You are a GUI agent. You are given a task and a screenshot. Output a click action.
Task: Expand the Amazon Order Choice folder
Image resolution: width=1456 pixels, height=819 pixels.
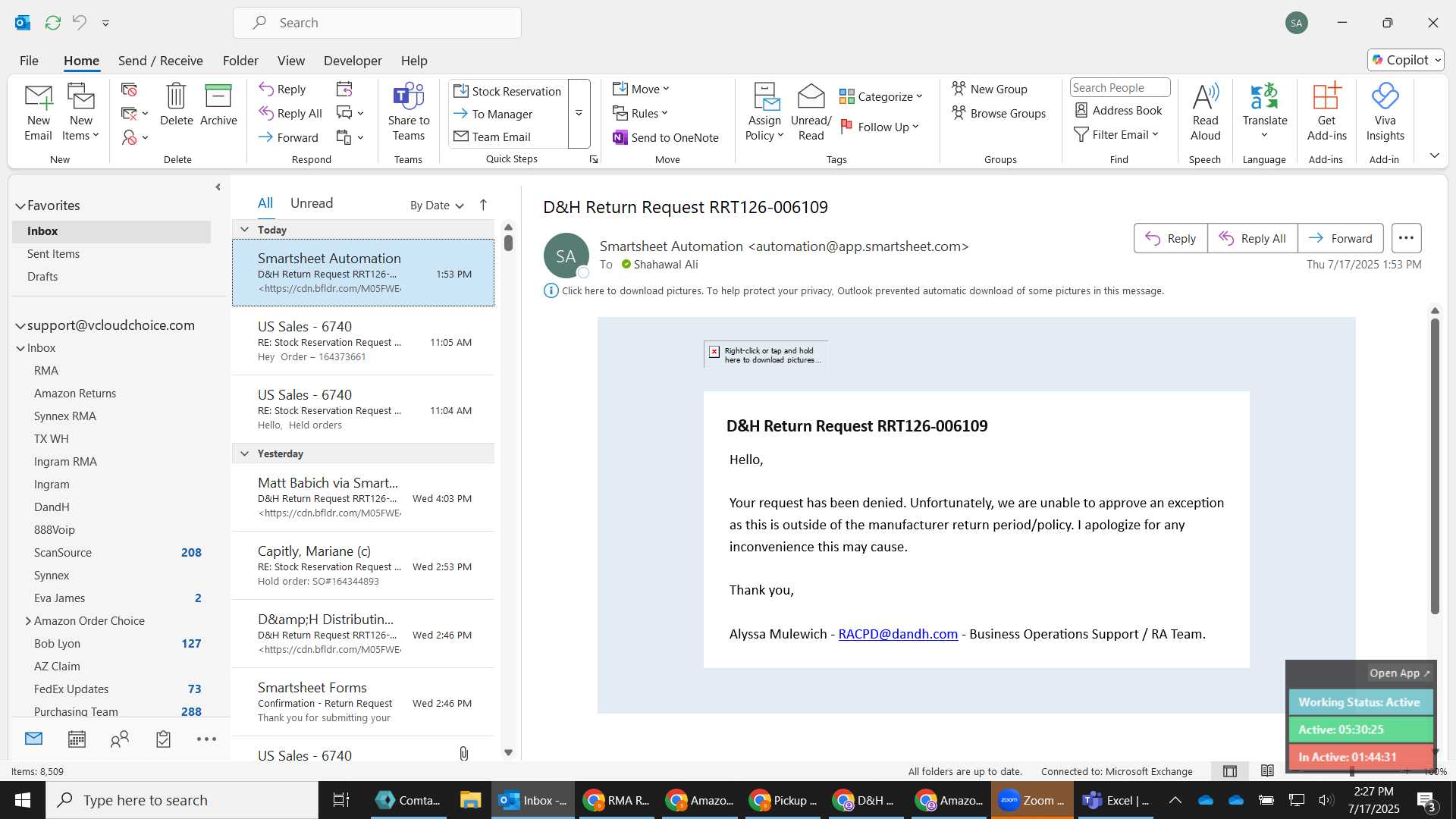28,620
